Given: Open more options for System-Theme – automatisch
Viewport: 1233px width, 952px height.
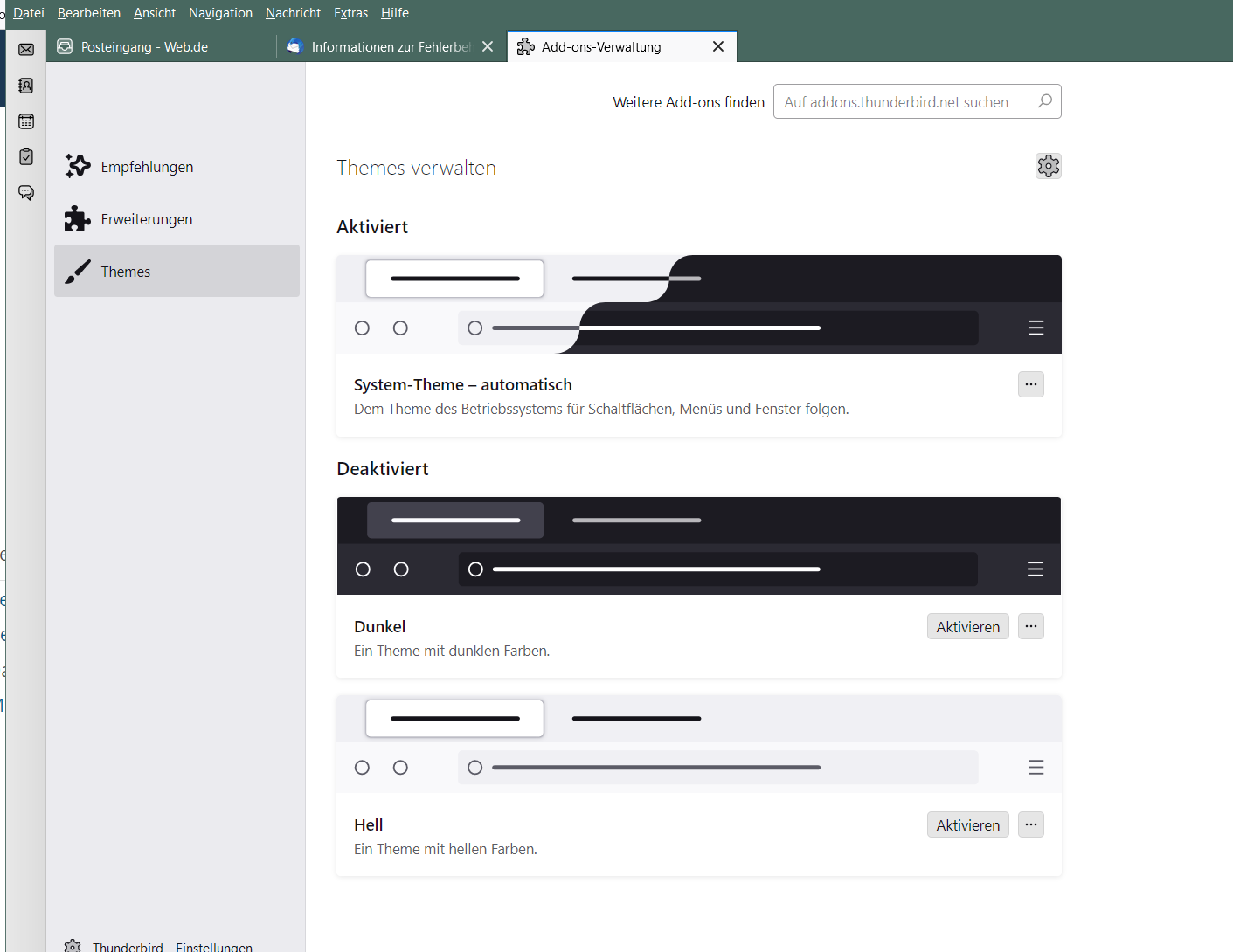Looking at the screenshot, I should (x=1030, y=384).
